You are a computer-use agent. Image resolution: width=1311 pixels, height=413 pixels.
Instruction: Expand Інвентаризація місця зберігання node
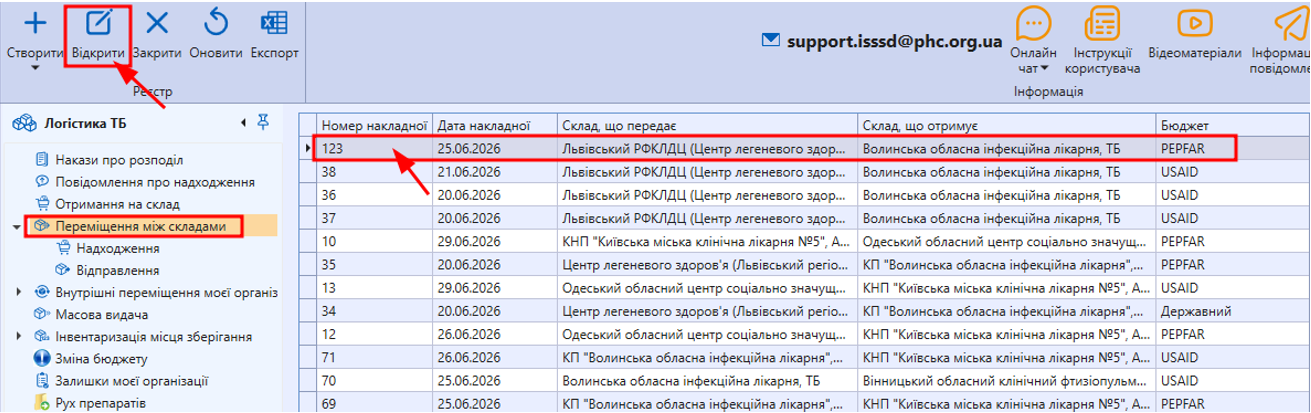19,337
